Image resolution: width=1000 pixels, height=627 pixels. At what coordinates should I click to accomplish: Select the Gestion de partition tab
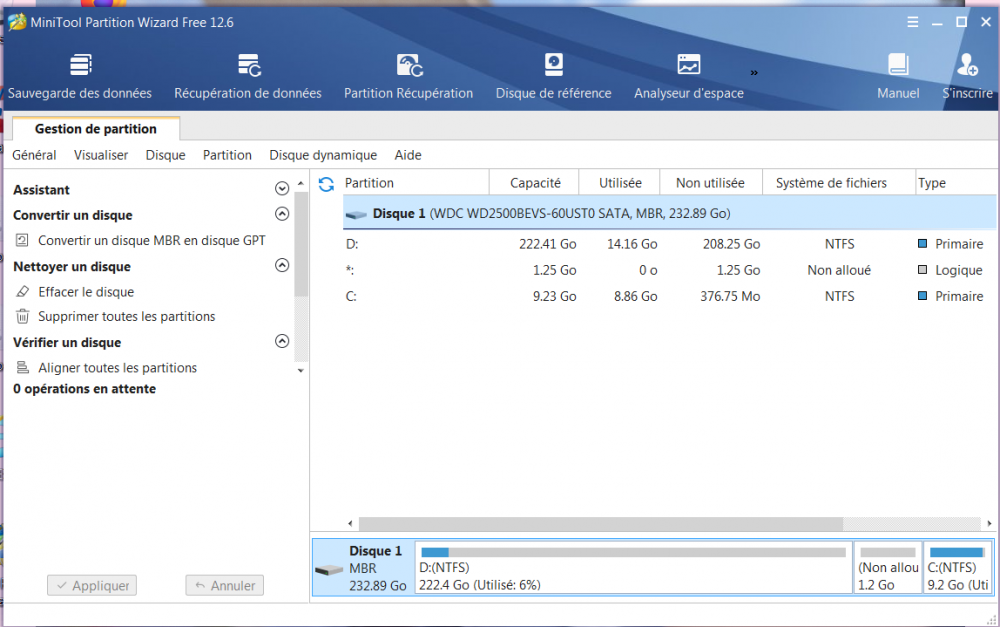[96, 129]
